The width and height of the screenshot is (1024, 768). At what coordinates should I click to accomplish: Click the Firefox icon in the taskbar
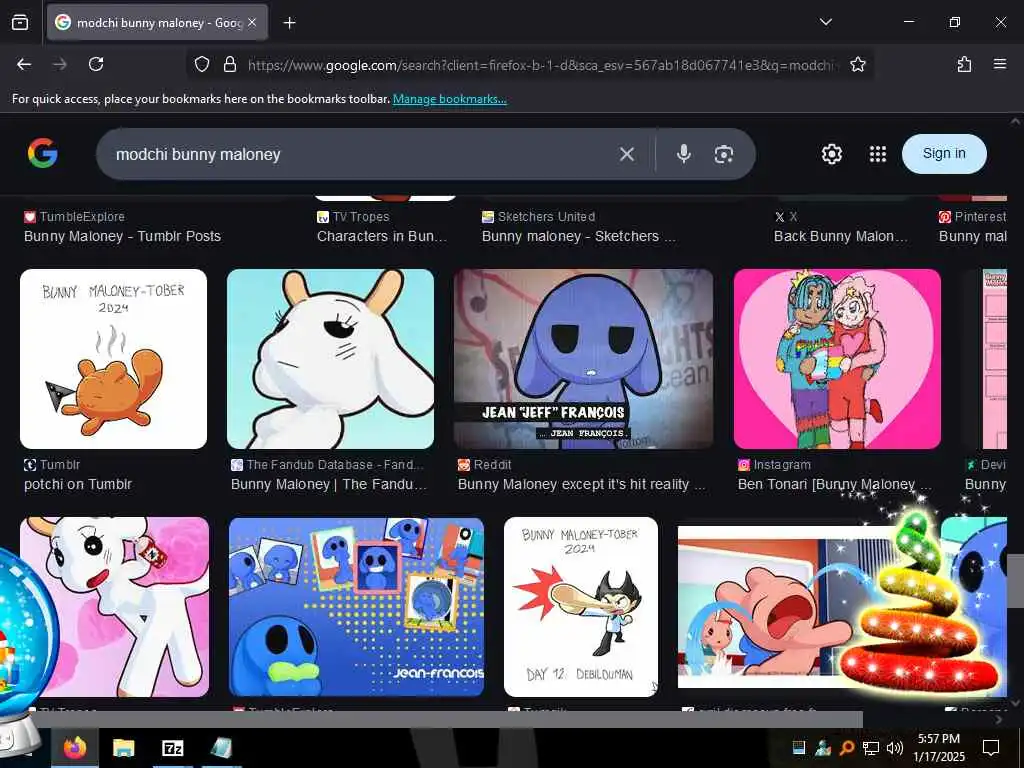click(76, 748)
